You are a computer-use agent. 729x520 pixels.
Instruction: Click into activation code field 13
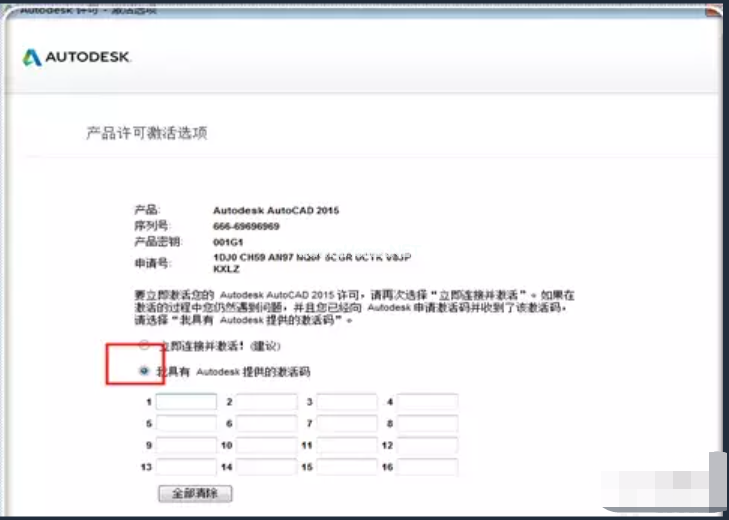pyautogui.click(x=186, y=467)
